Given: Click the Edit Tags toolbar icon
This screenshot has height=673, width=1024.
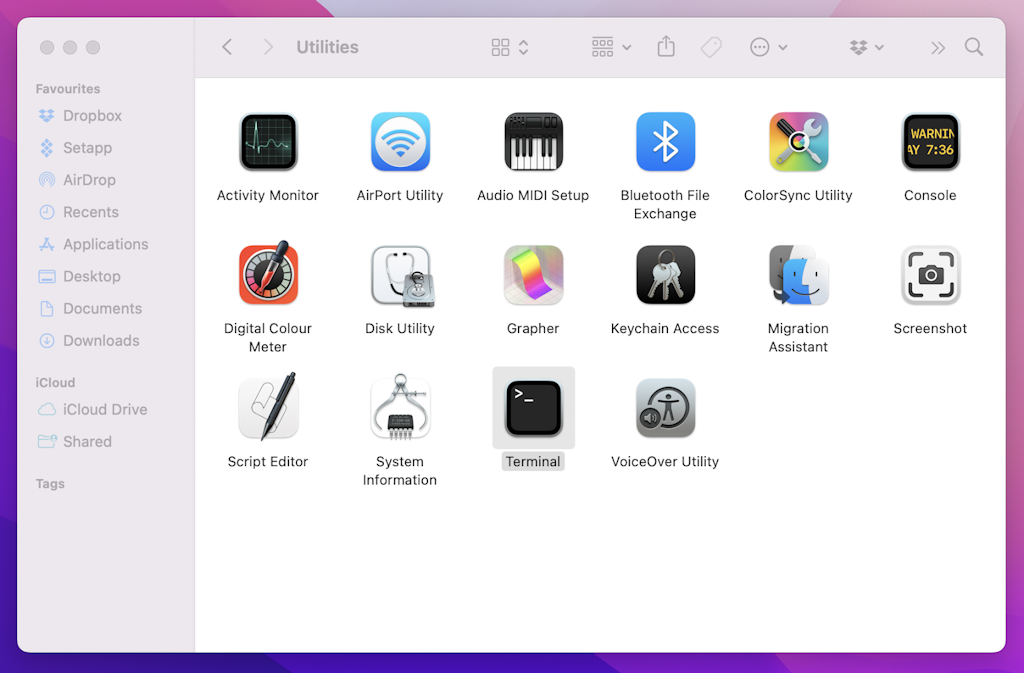Looking at the screenshot, I should pos(711,47).
